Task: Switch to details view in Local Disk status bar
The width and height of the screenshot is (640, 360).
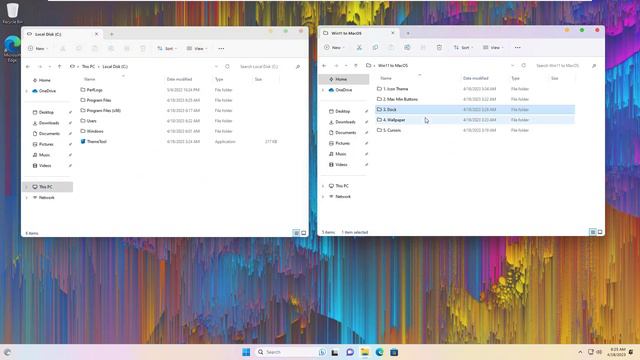Action: click(x=296, y=233)
